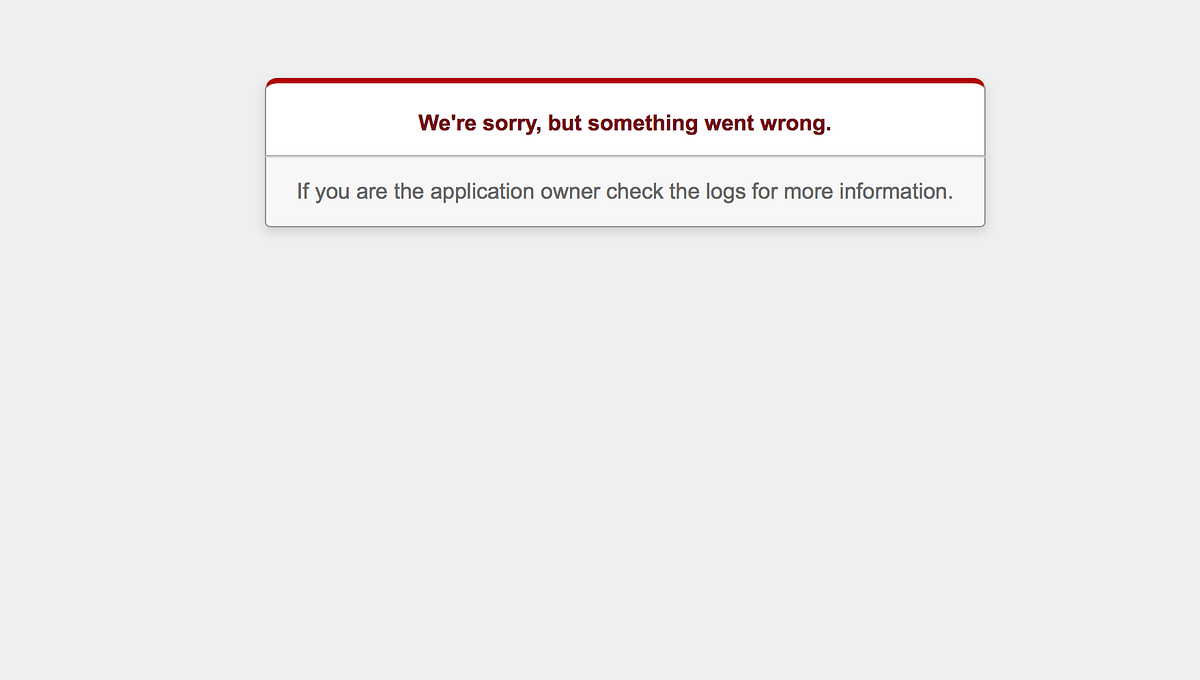Click the "We're sorry, but something went wrong." heading
The width and height of the screenshot is (1200, 680).
tap(625, 123)
